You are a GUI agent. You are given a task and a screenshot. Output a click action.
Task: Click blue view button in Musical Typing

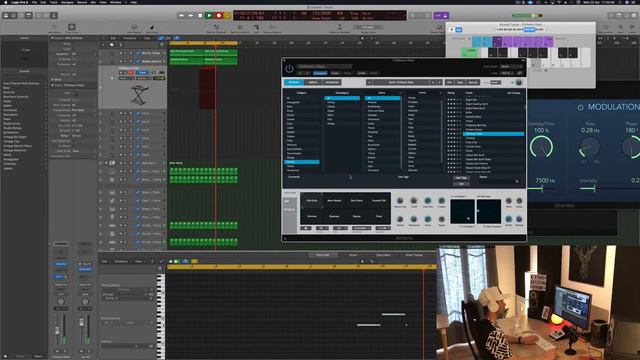459,29
